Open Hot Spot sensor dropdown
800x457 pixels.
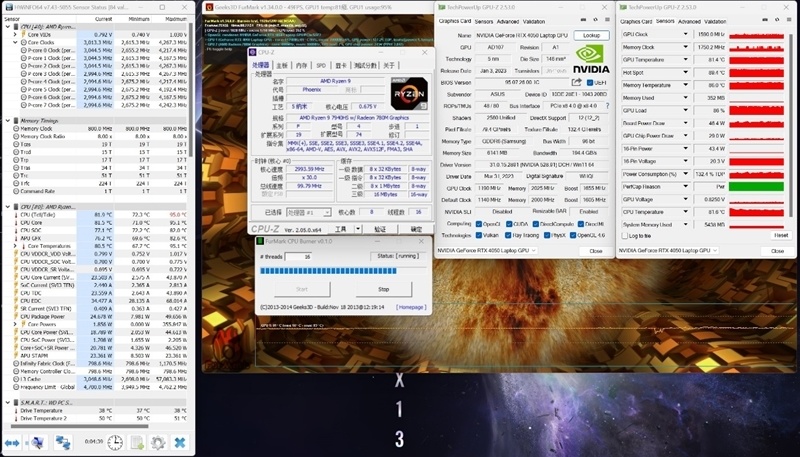(x=686, y=72)
